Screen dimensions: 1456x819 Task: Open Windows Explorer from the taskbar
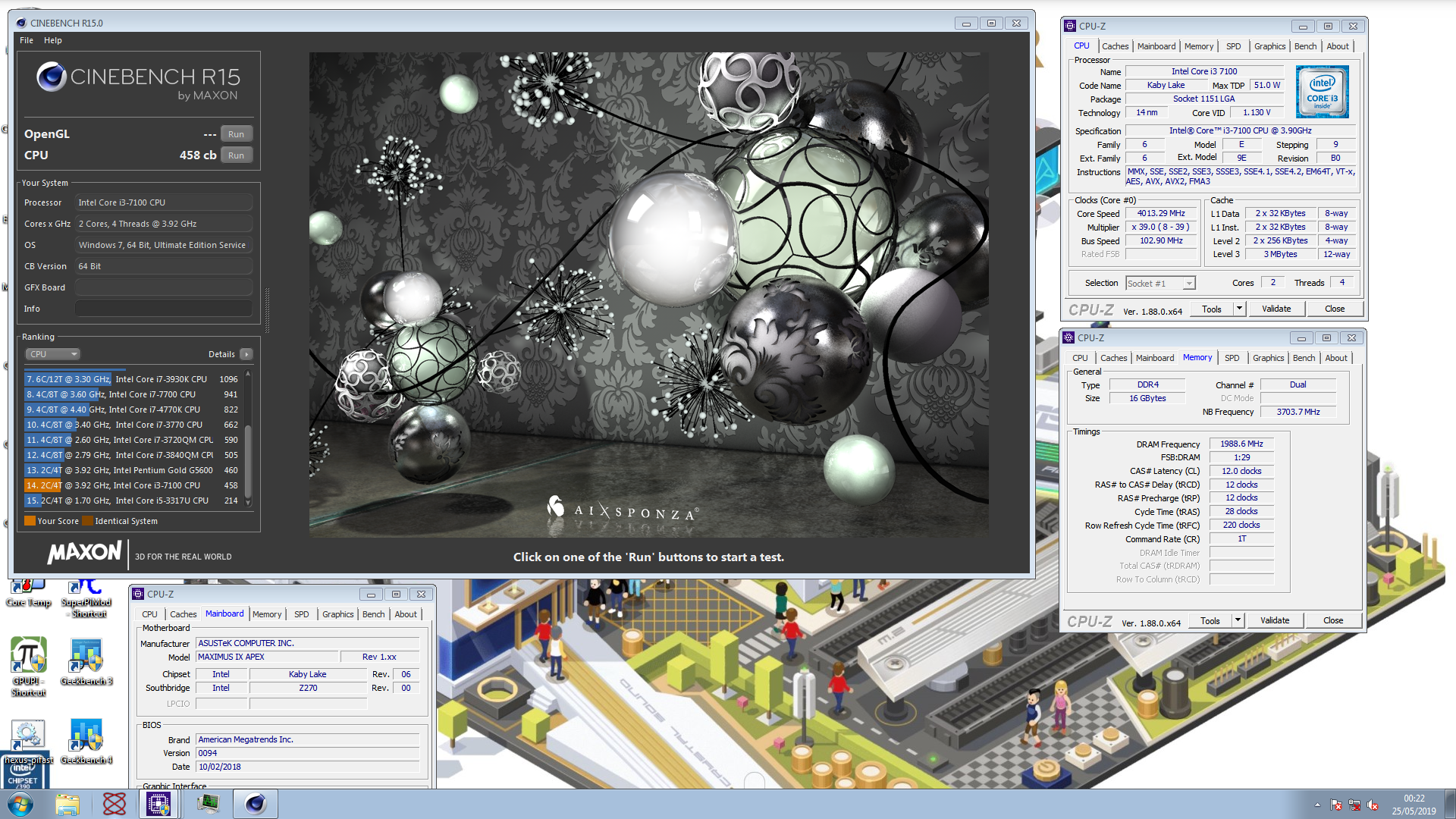tap(67, 804)
